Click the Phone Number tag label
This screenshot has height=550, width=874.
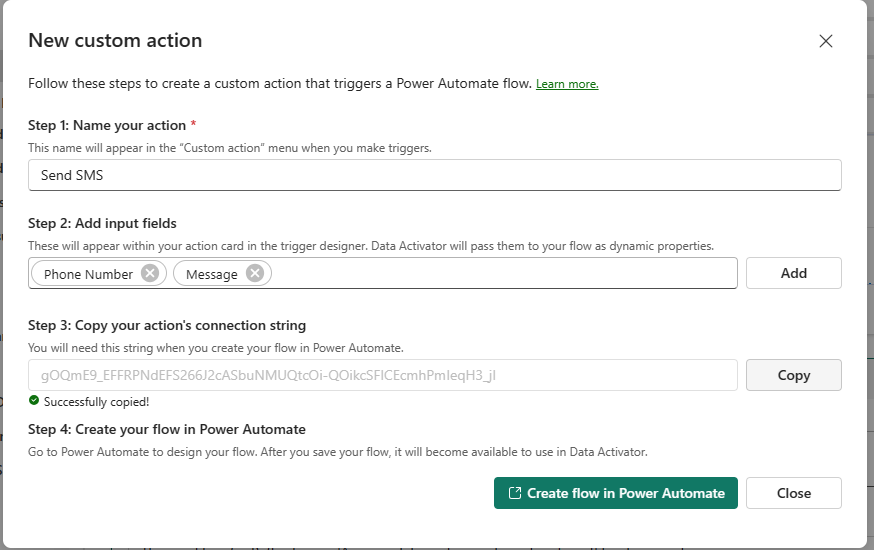click(89, 274)
